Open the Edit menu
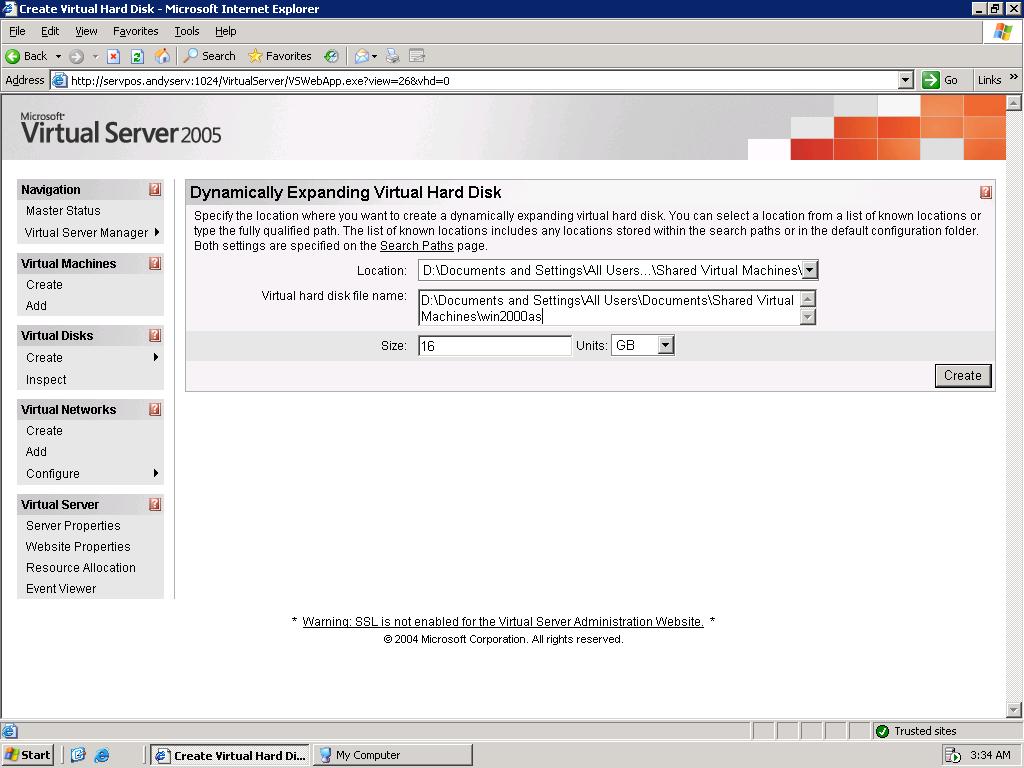The width and height of the screenshot is (1024, 768). tap(50, 31)
